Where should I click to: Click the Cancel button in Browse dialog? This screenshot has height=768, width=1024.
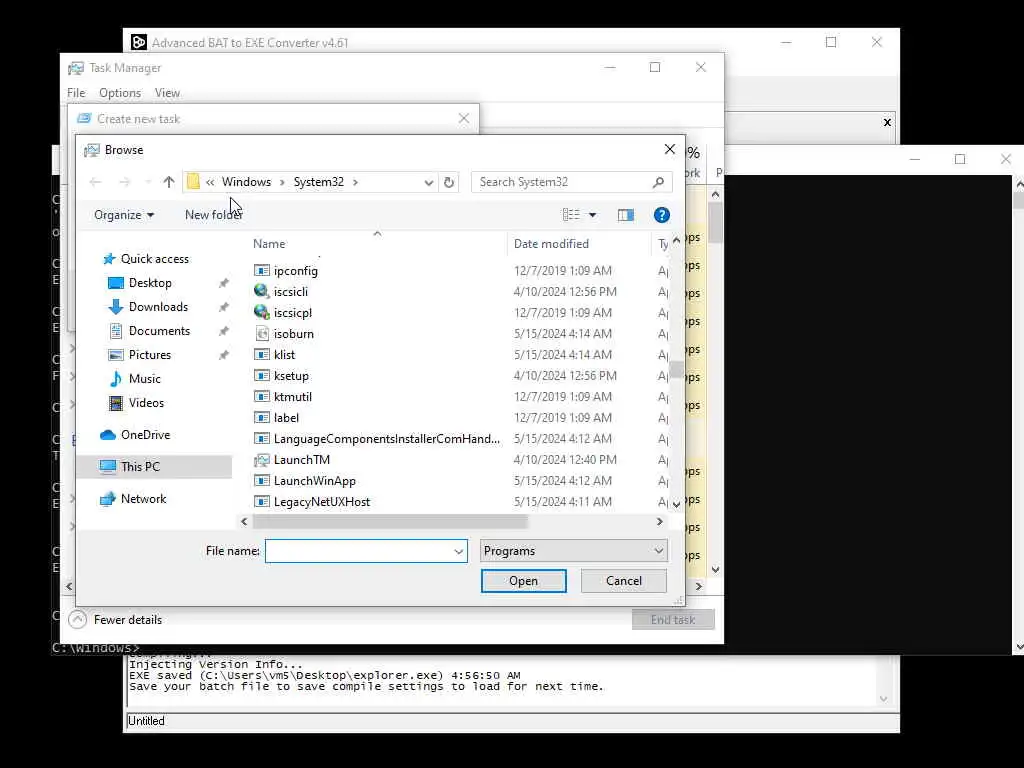click(x=624, y=581)
